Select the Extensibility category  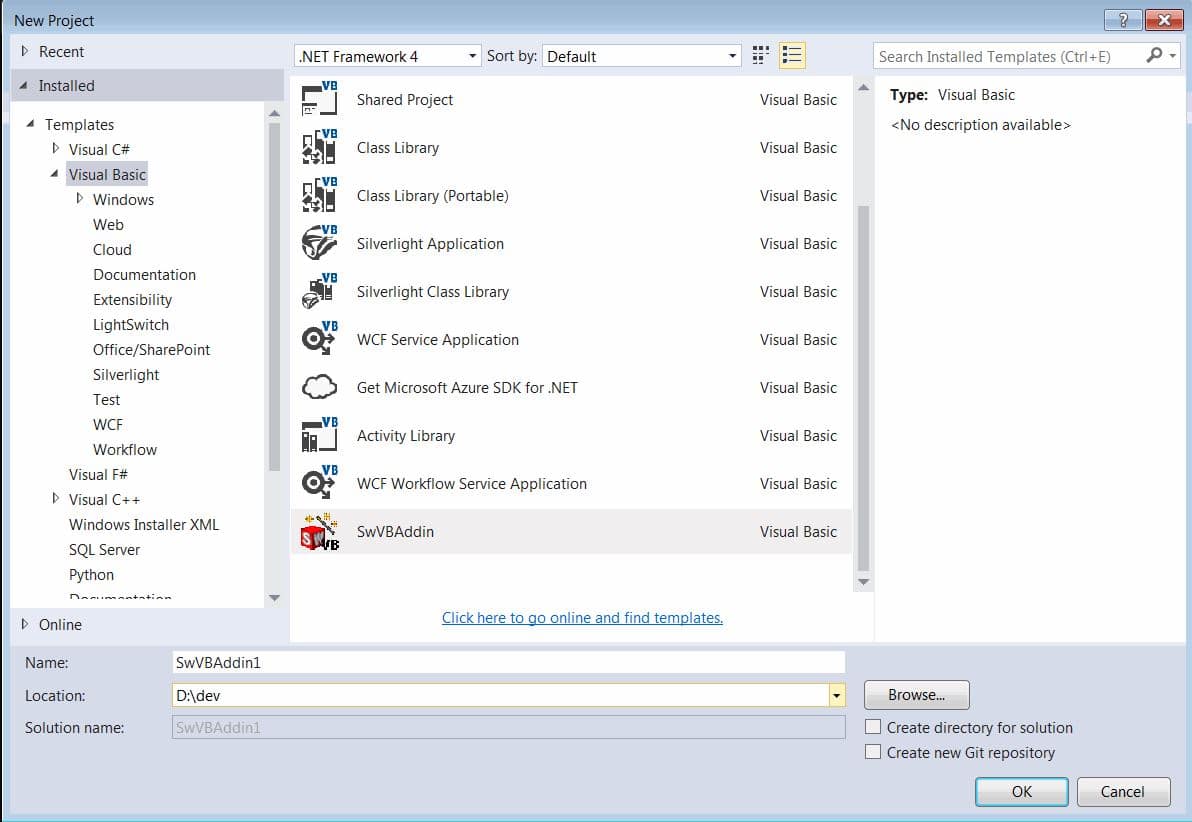132,300
